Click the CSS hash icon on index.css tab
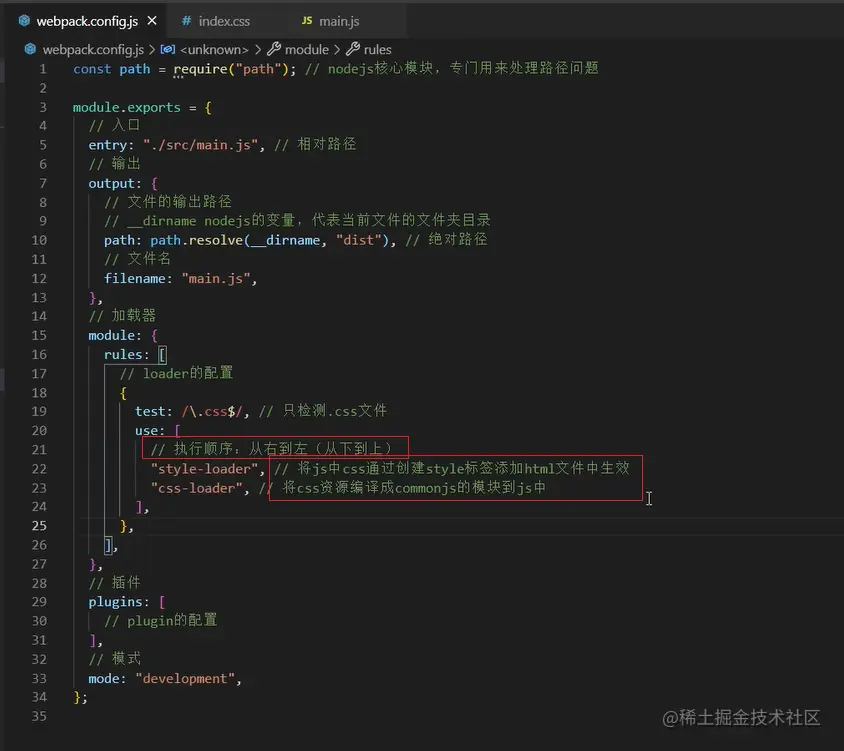This screenshot has height=751, width=844. [186, 21]
